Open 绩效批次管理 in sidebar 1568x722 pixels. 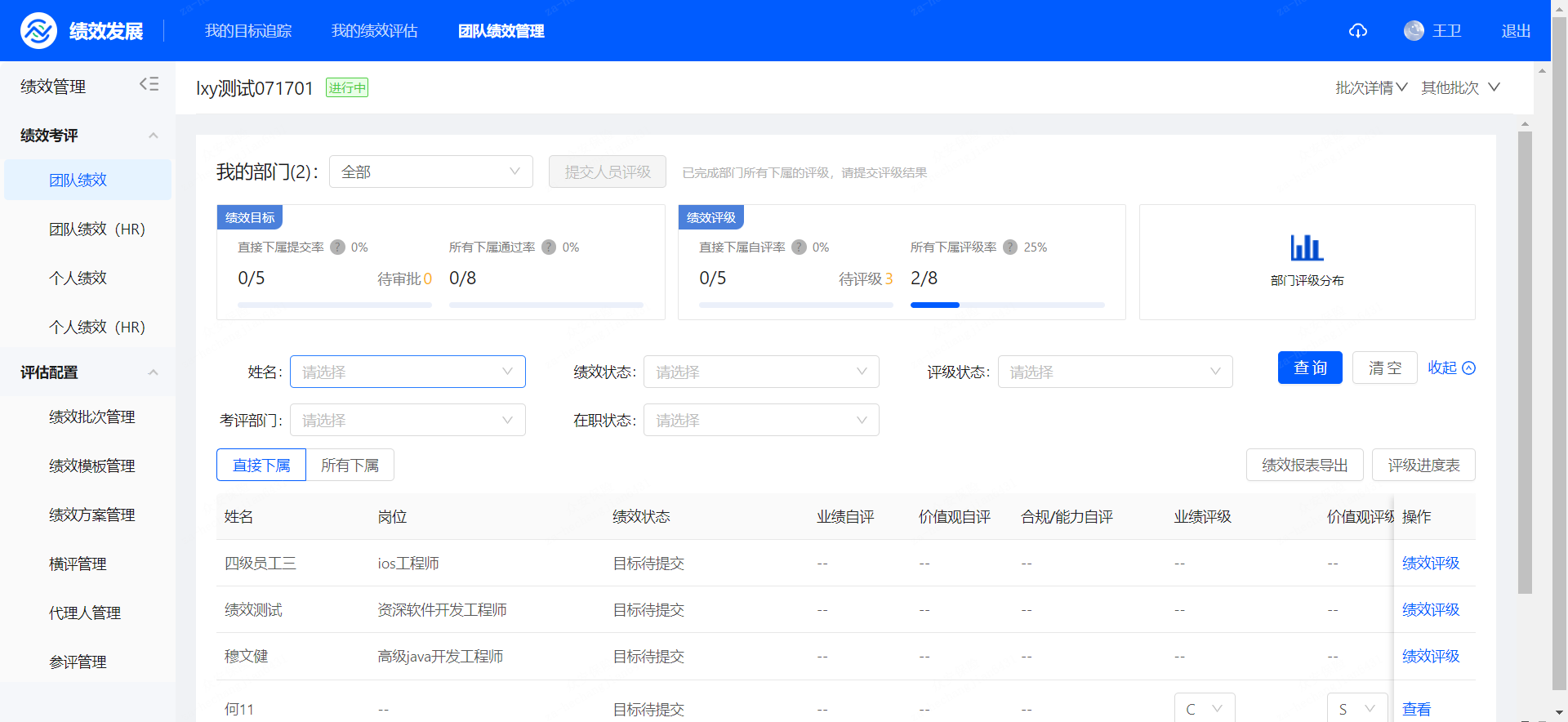coord(87,417)
